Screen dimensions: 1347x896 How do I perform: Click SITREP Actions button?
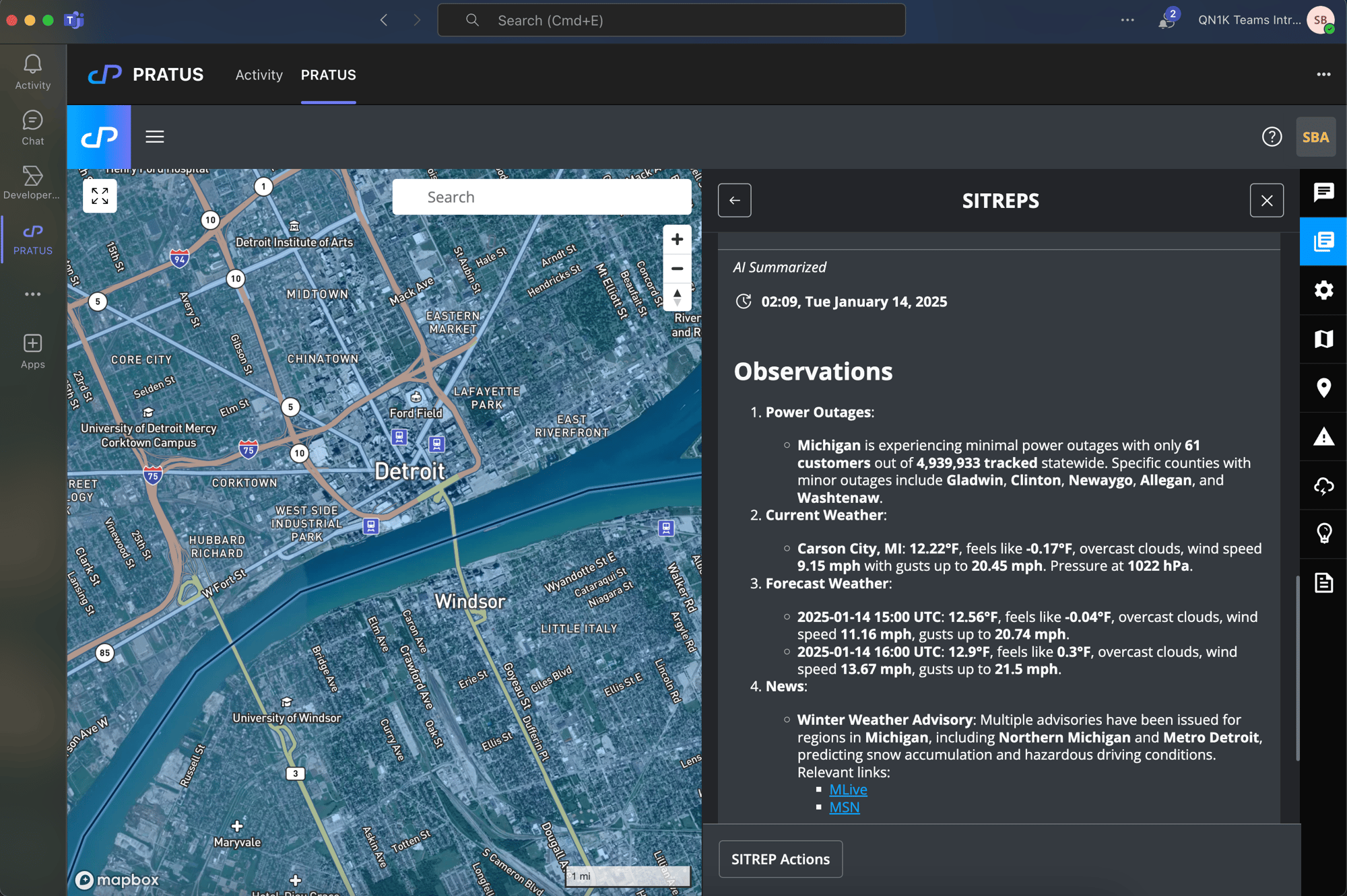tap(779, 857)
